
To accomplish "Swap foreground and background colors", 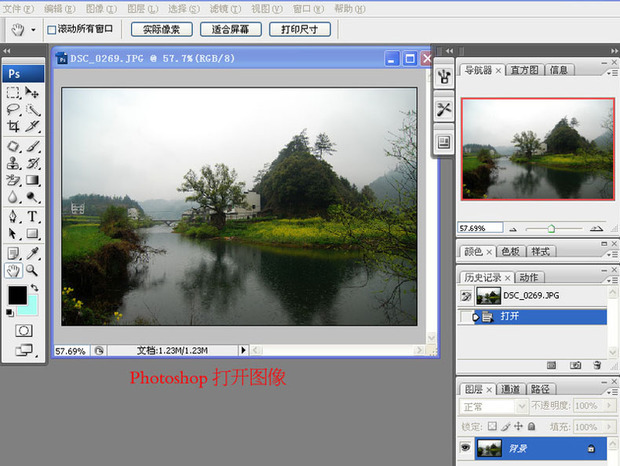I will pyautogui.click(x=34, y=288).
